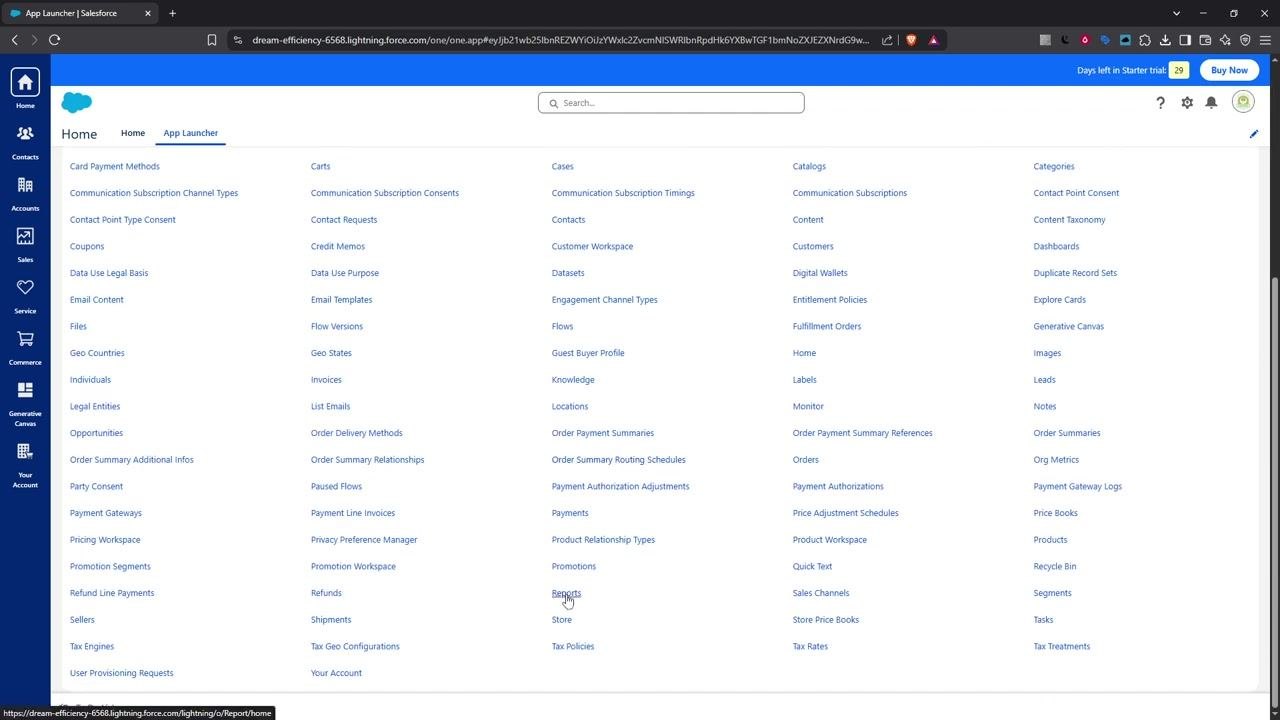
Task: Open the user profile avatar
Action: (1243, 102)
